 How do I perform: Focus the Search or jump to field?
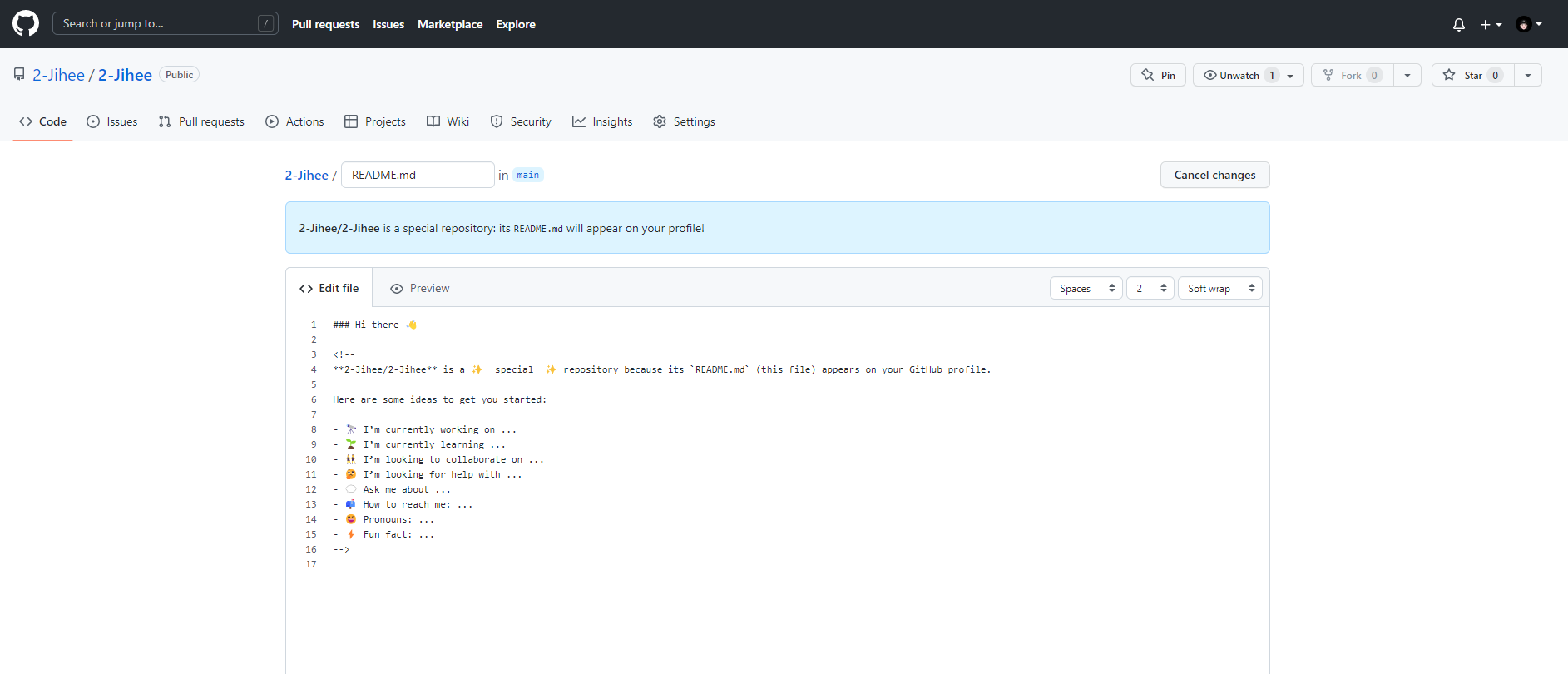[166, 23]
